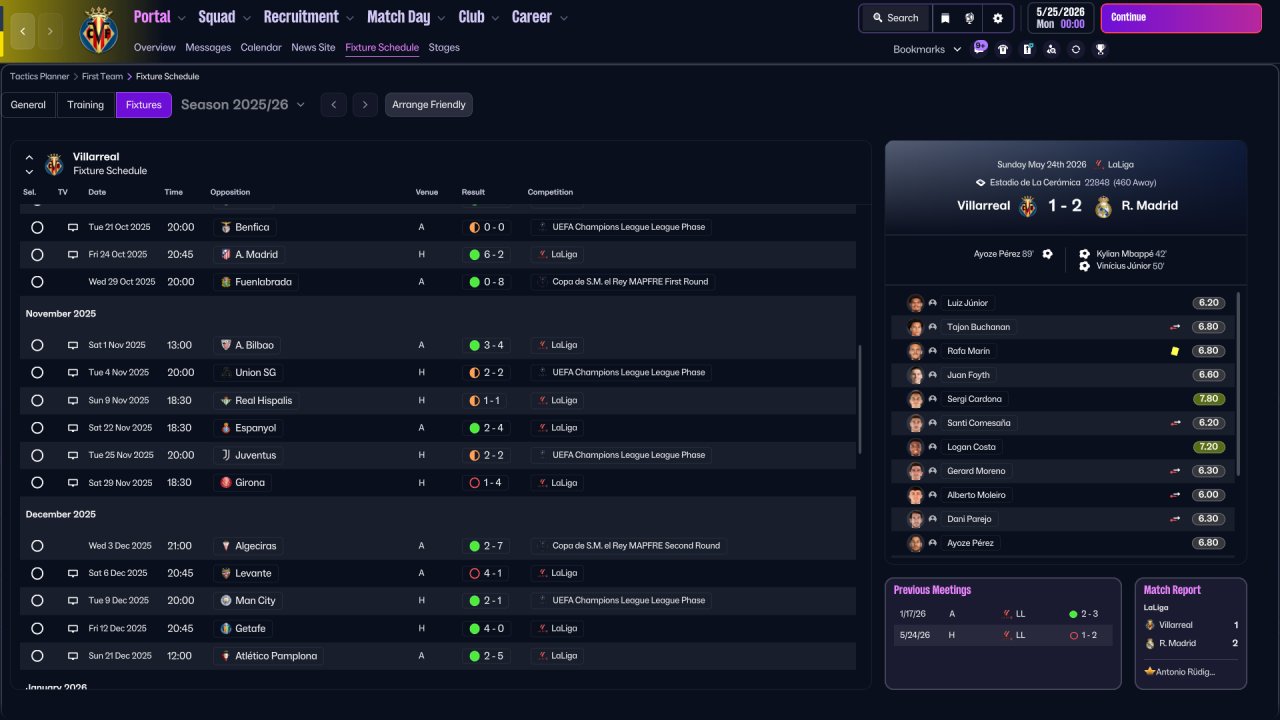Screen dimensions: 1280x720
Task: Go forward with the header forward arrow
Action: (51, 31)
